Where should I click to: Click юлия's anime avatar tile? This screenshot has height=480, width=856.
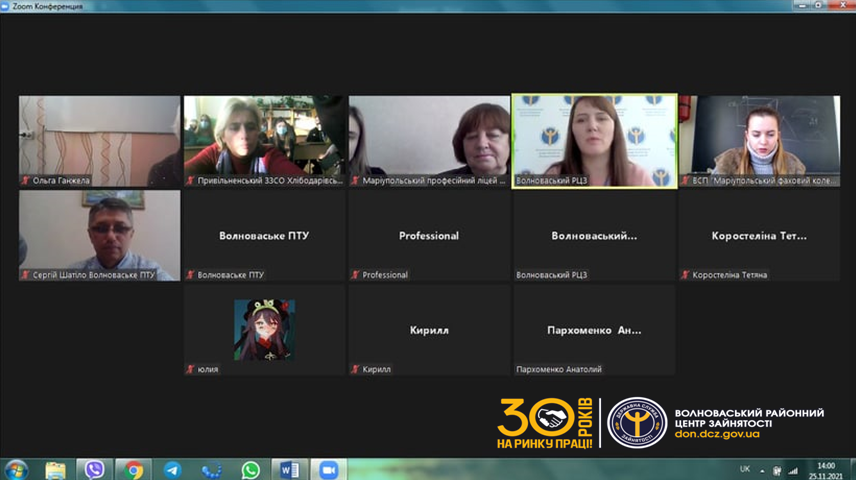point(264,328)
